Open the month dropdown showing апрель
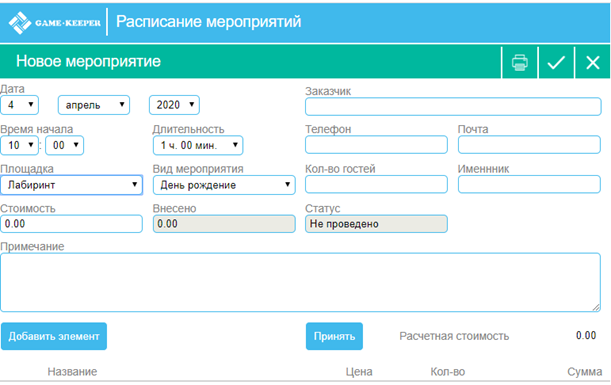 pos(94,105)
